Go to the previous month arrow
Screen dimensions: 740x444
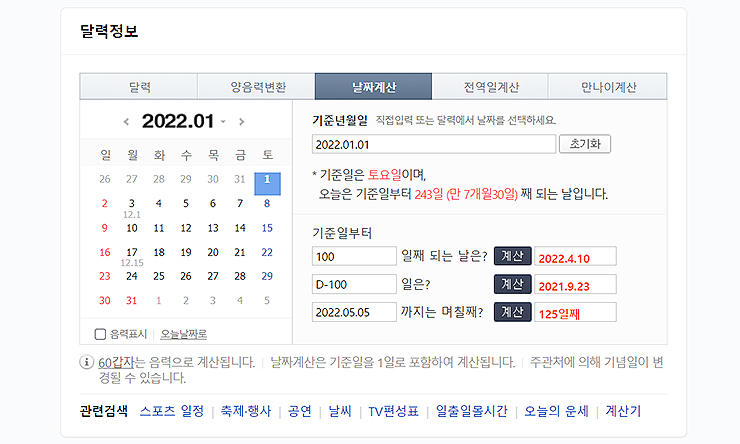(x=126, y=122)
